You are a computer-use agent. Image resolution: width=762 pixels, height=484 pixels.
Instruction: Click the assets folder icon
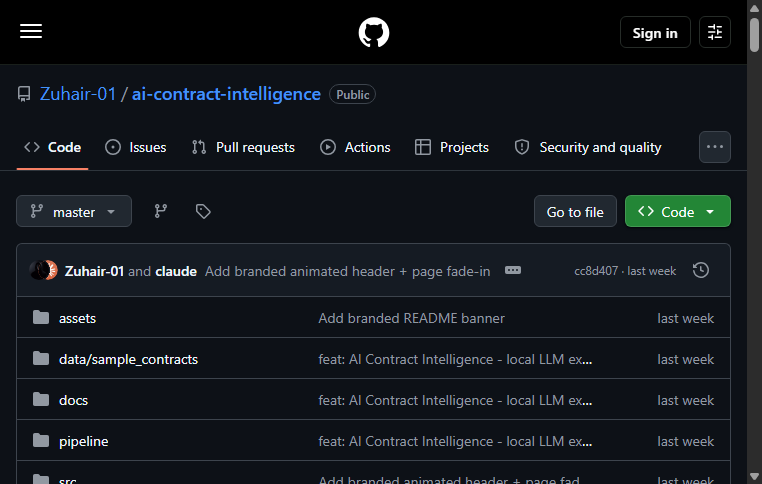click(x=41, y=318)
